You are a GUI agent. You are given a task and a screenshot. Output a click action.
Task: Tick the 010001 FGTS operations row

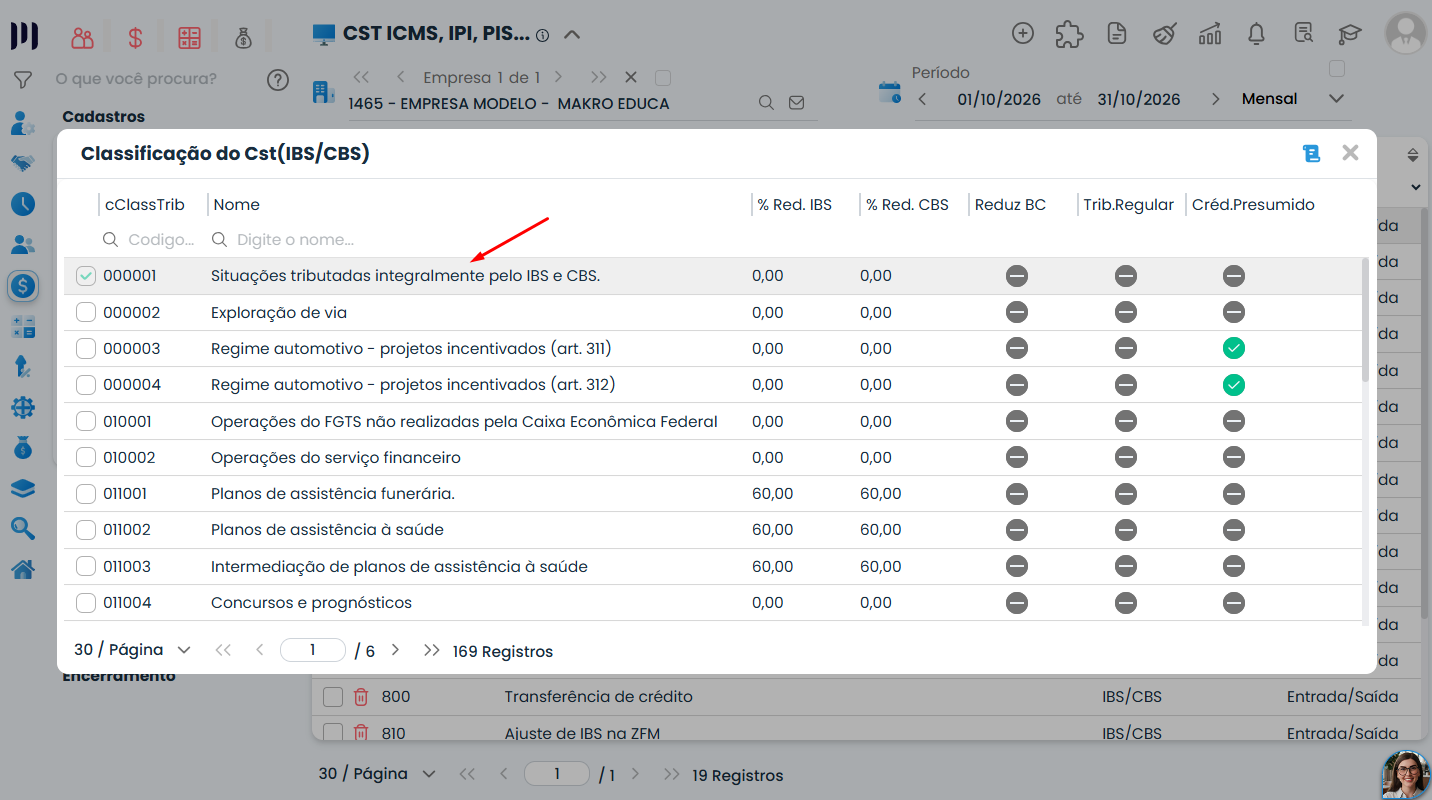(86, 422)
